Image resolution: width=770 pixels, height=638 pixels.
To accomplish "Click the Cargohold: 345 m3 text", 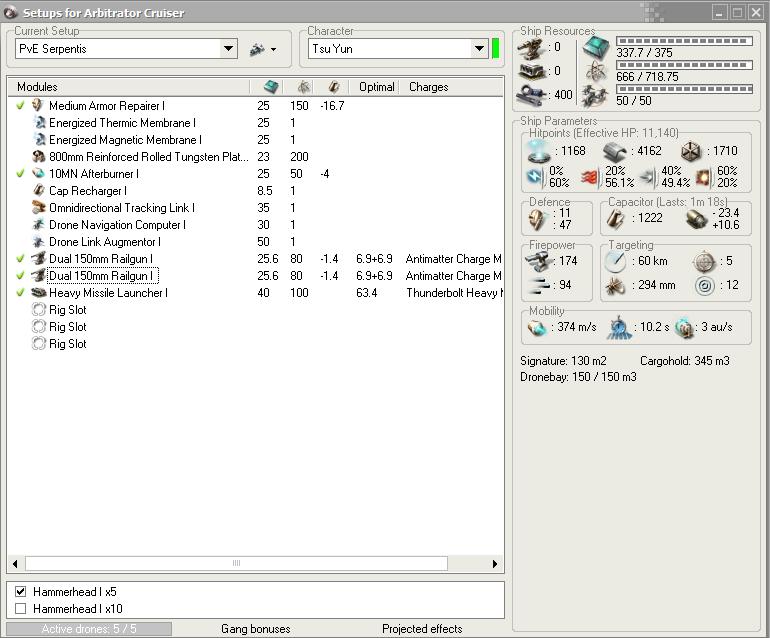I will point(685,361).
